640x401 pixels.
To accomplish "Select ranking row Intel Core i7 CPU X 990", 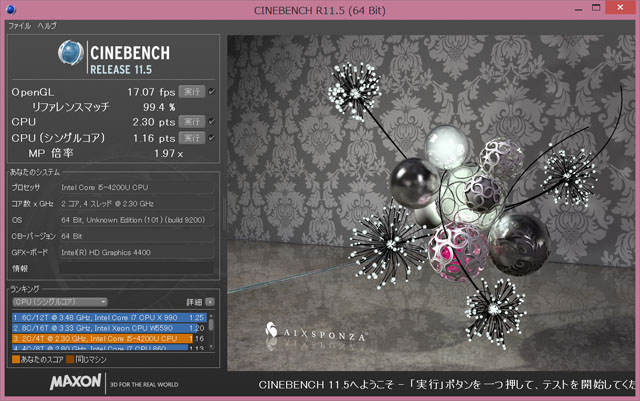I will click(x=109, y=317).
